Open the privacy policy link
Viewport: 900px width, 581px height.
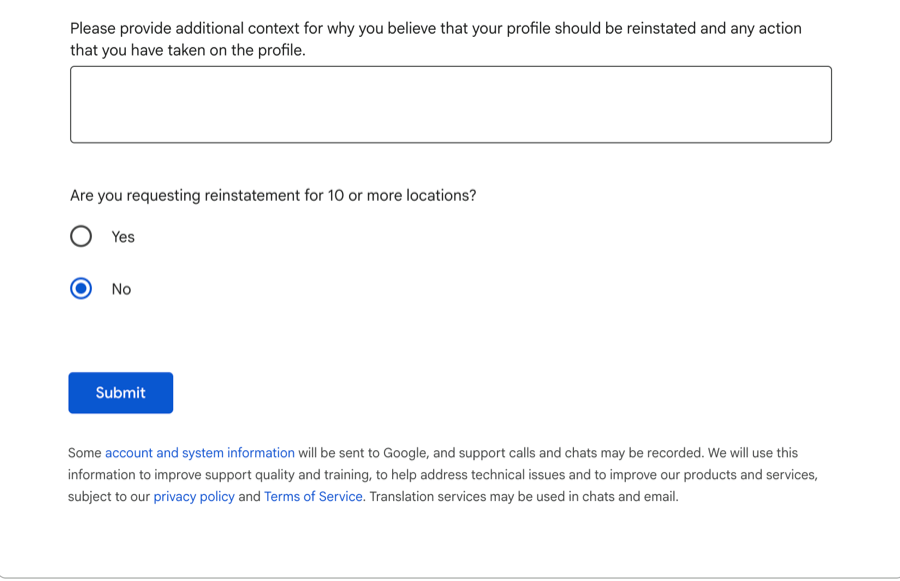[x=194, y=497]
